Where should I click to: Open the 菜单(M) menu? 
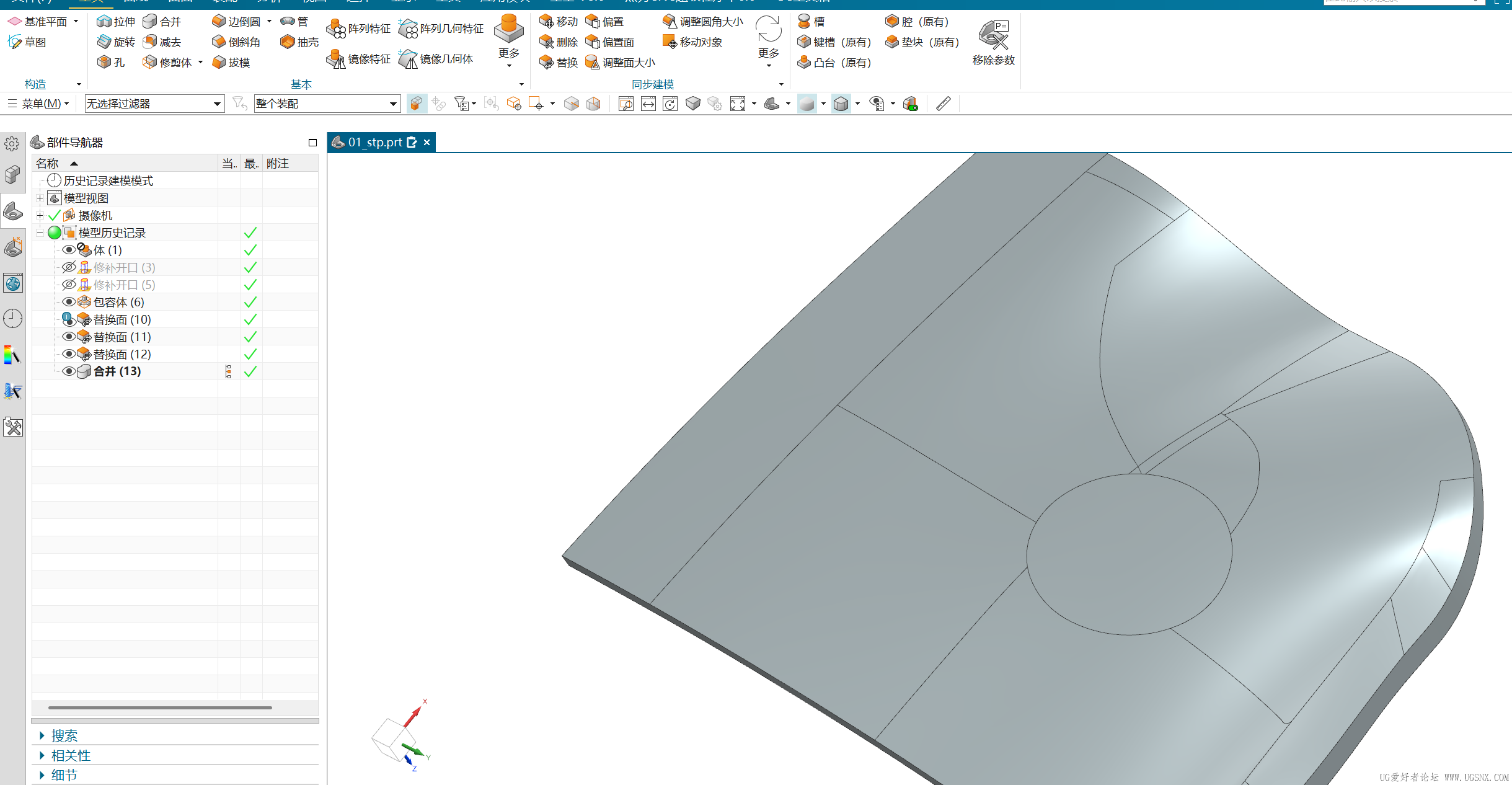tap(38, 103)
